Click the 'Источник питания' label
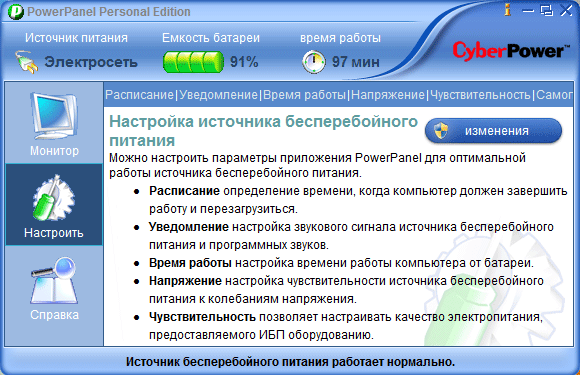Screen dimensions: 580x375 (76, 38)
